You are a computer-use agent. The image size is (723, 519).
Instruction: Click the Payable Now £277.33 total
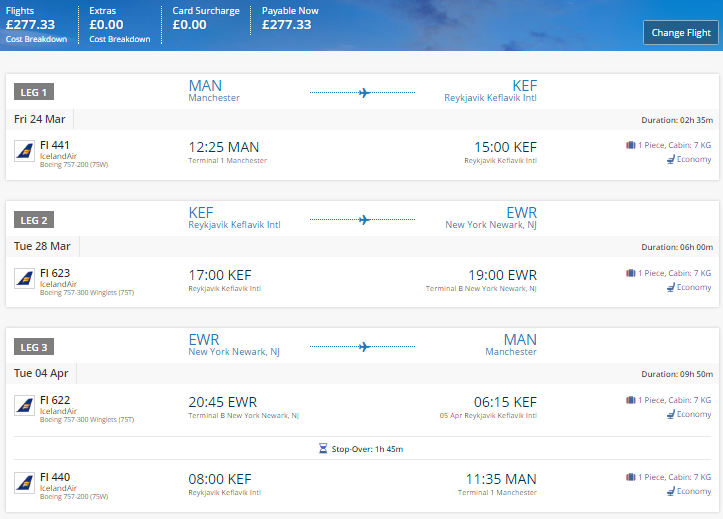coord(287,24)
